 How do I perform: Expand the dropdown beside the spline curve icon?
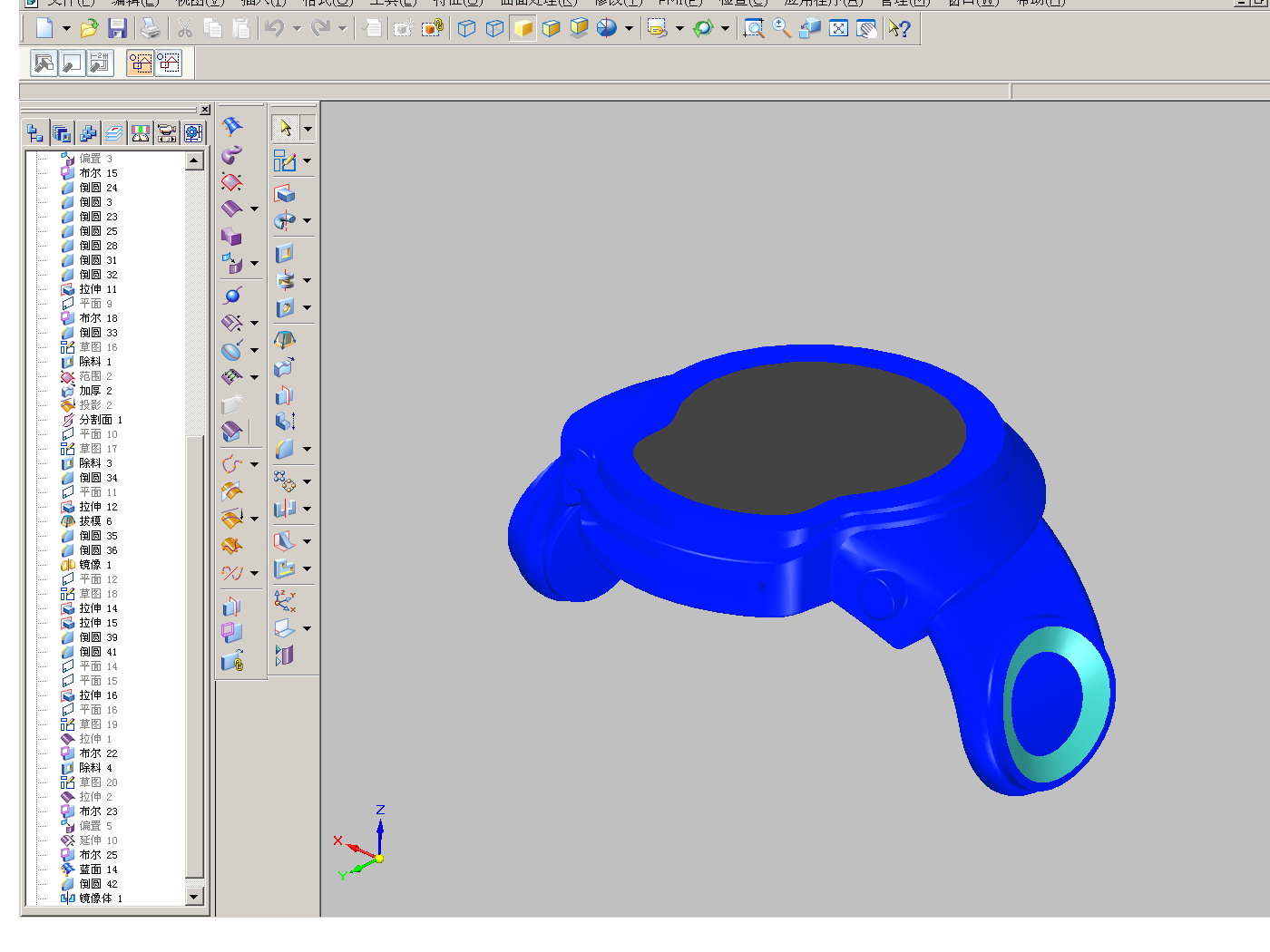[254, 464]
